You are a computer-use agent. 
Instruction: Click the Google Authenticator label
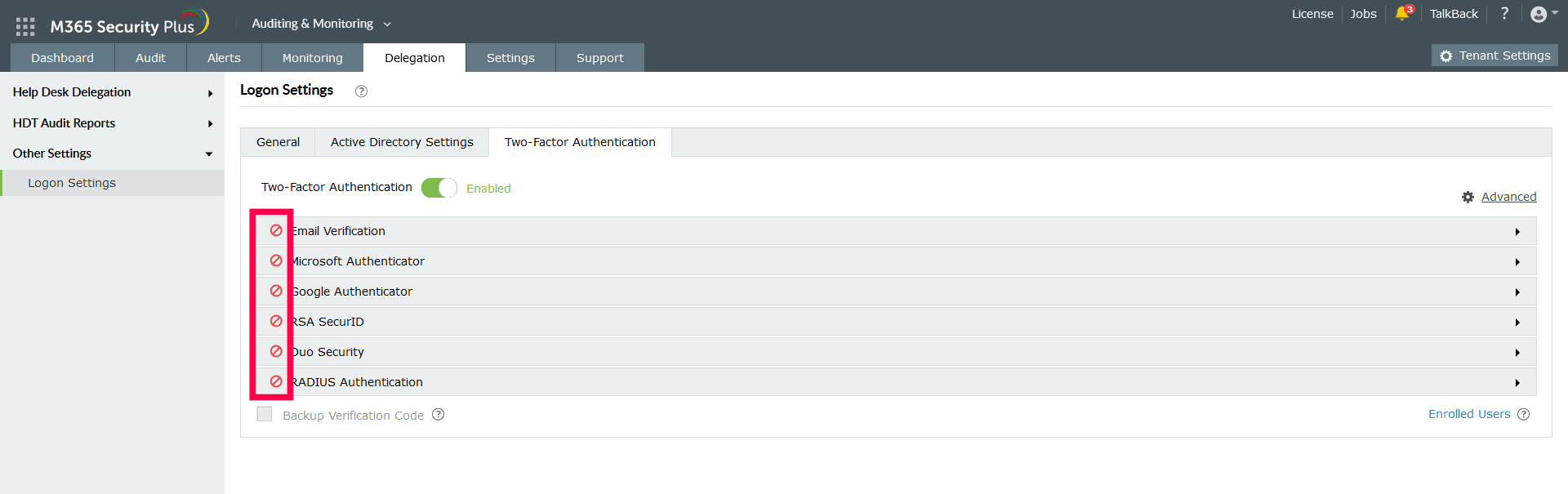coord(352,292)
